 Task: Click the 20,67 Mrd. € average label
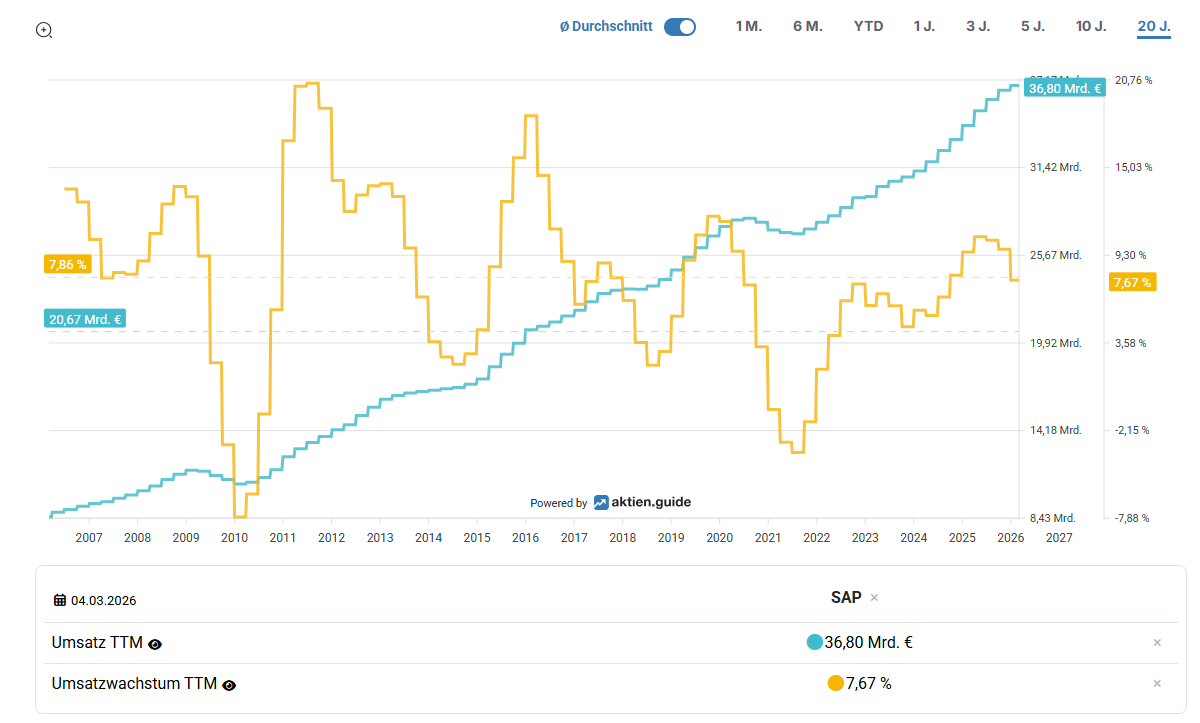[x=85, y=320]
